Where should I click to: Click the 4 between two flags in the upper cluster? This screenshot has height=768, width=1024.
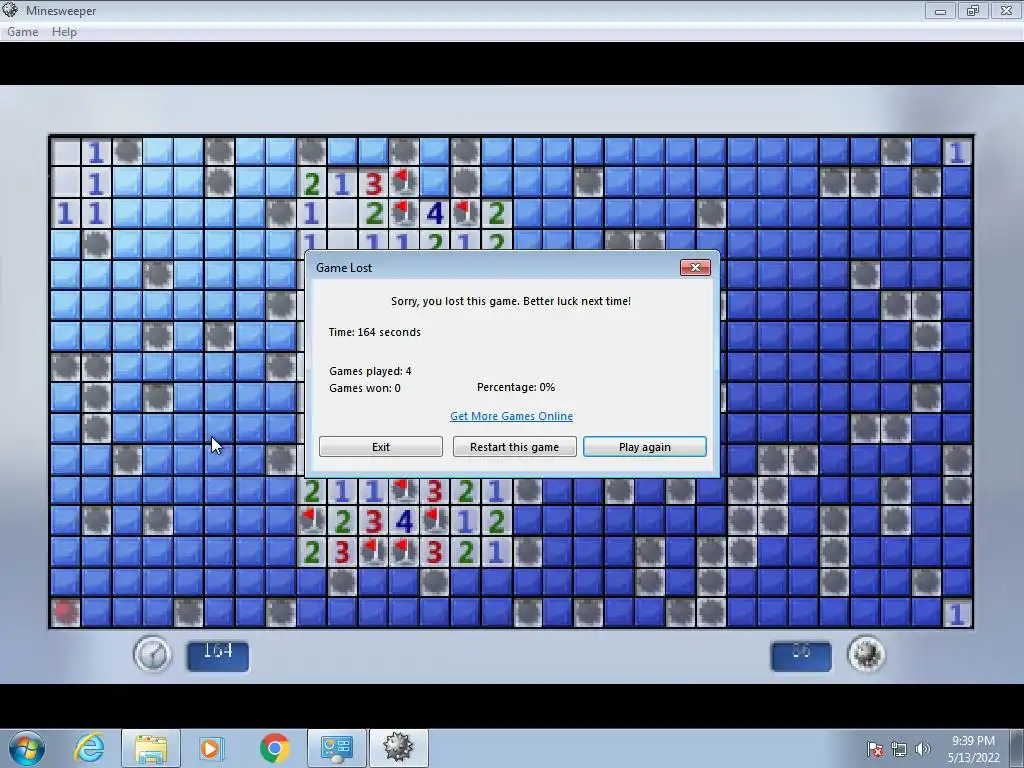click(435, 214)
